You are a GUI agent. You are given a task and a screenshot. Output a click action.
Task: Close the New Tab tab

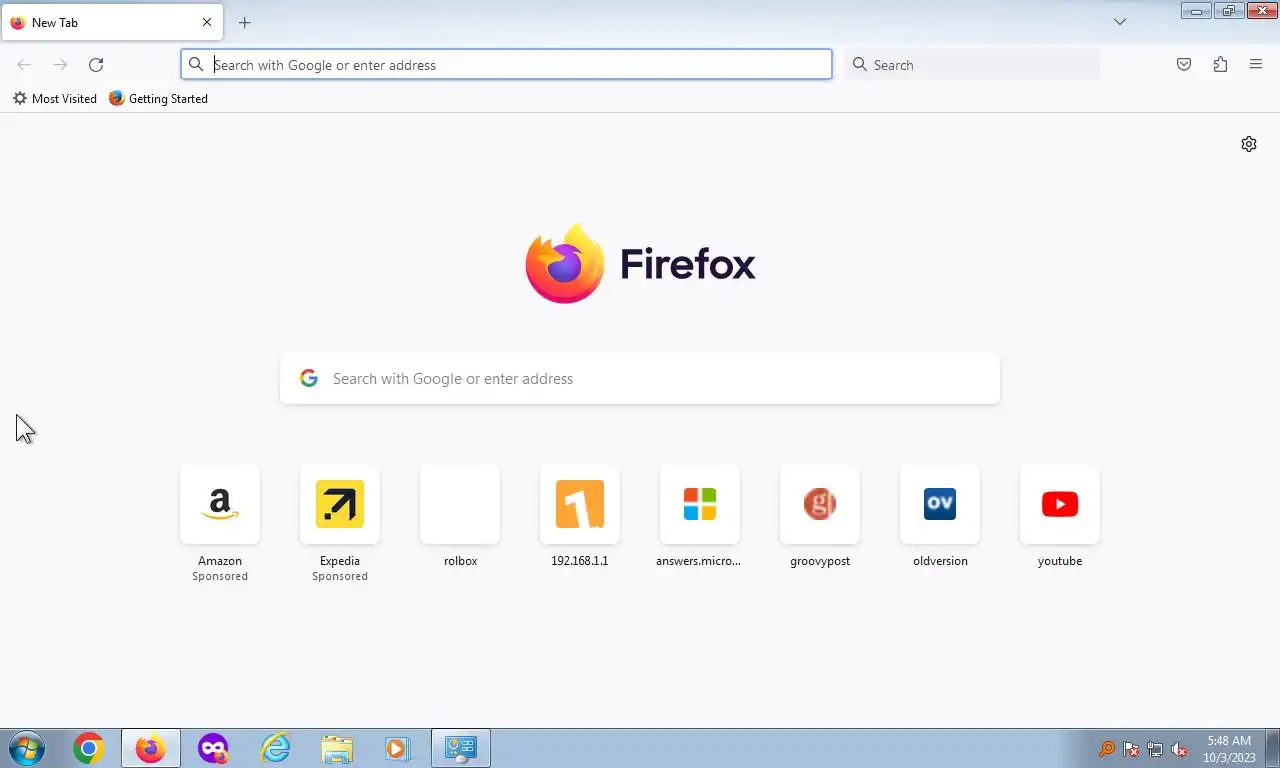pyautogui.click(x=207, y=22)
